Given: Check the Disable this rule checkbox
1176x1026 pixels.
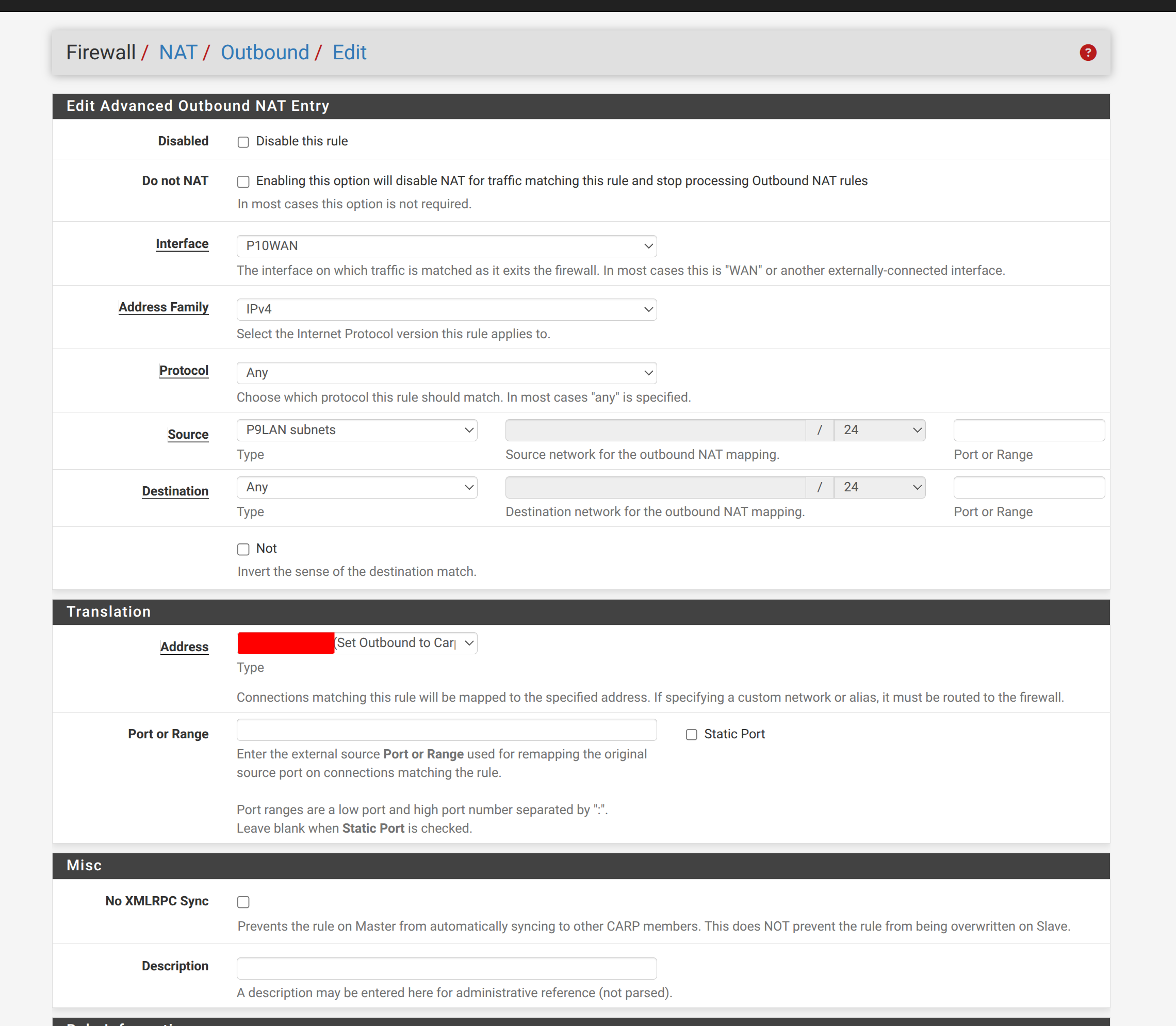Looking at the screenshot, I should (243, 142).
